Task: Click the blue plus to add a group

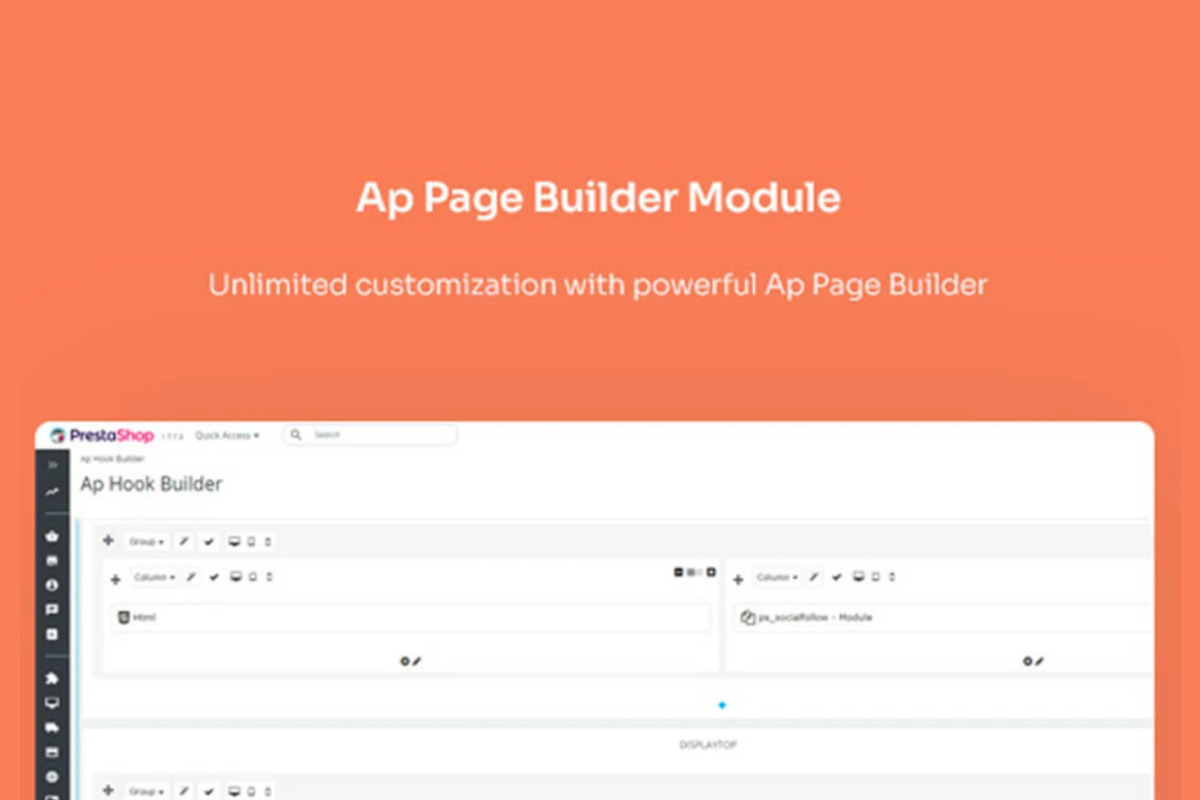Action: point(722,705)
